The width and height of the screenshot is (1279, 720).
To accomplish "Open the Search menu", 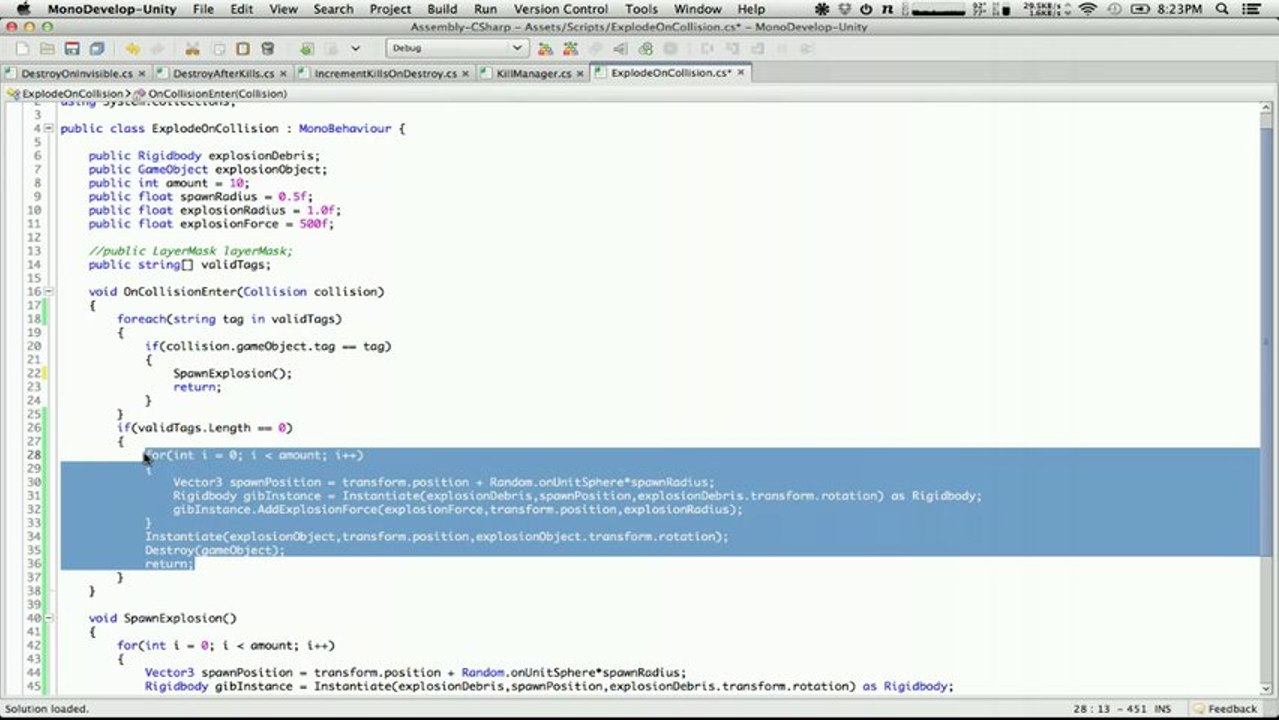I will pos(333,9).
